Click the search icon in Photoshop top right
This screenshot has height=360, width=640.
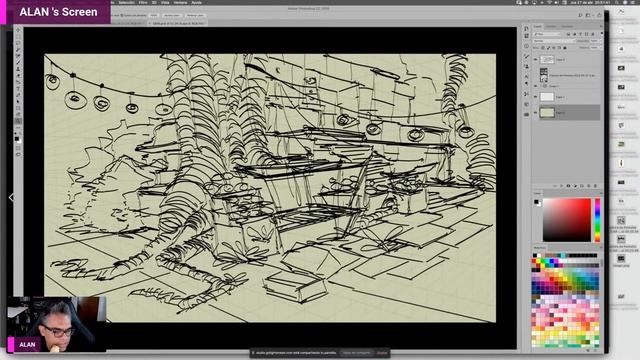click(580, 15)
